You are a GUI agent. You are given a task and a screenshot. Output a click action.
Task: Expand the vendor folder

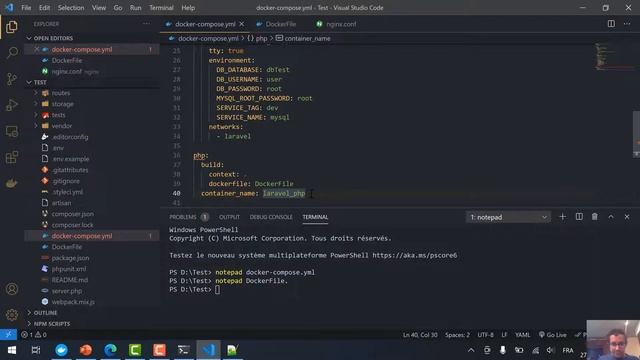[x=62, y=126]
